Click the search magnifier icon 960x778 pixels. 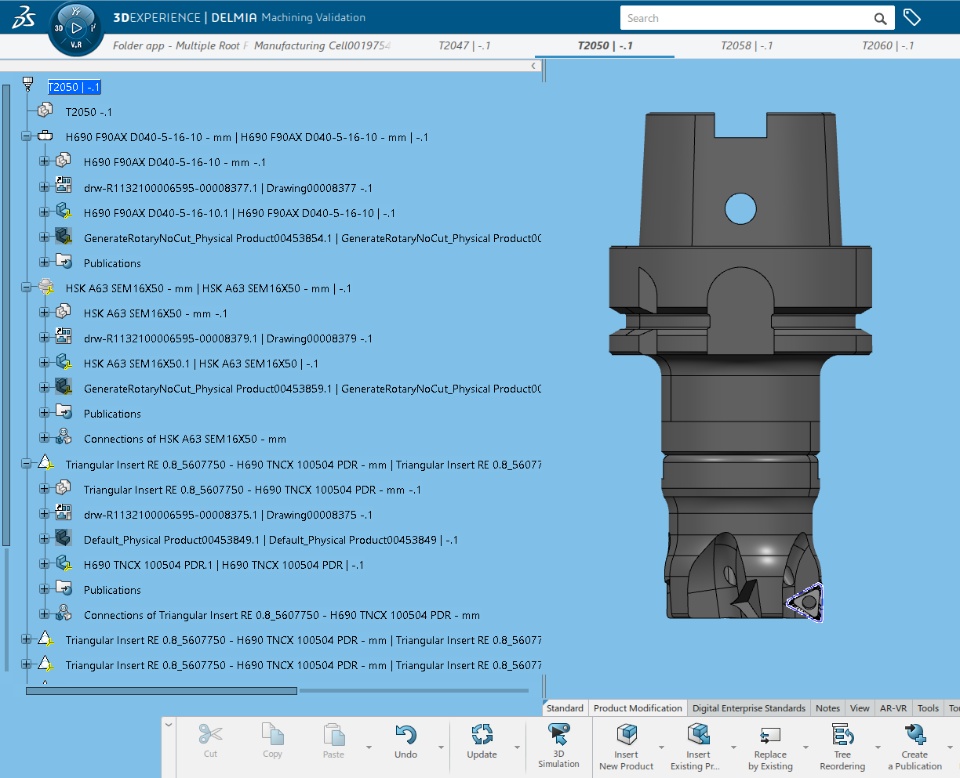(x=880, y=18)
